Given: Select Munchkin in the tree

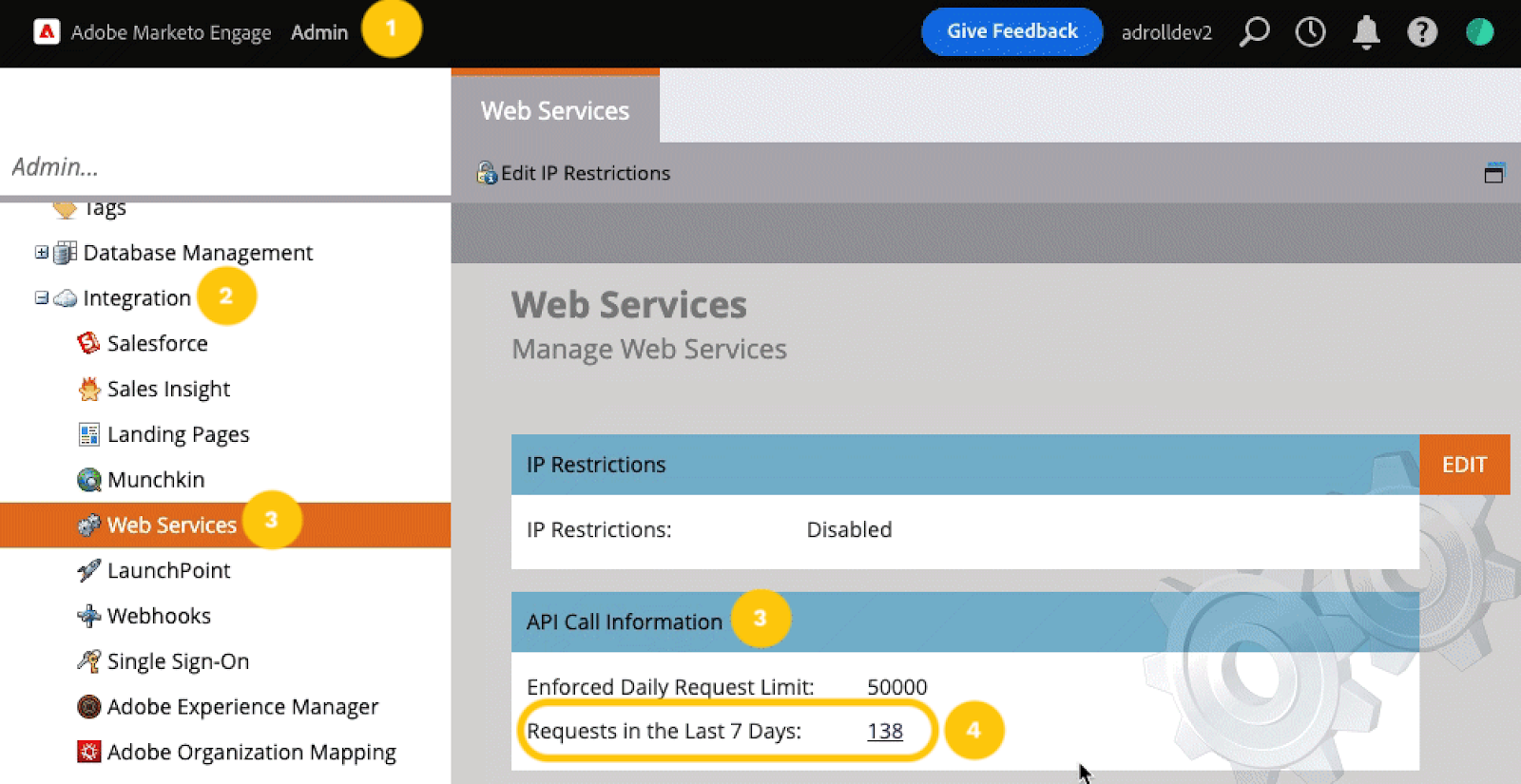Looking at the screenshot, I should click(x=156, y=480).
